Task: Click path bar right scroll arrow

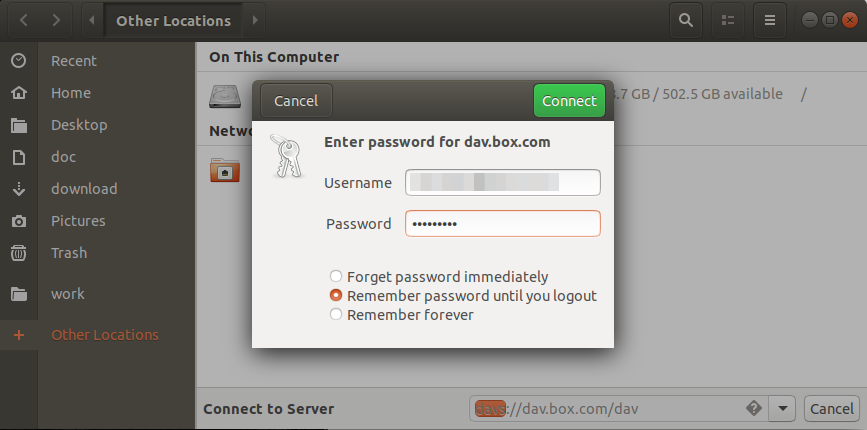Action: pos(255,20)
